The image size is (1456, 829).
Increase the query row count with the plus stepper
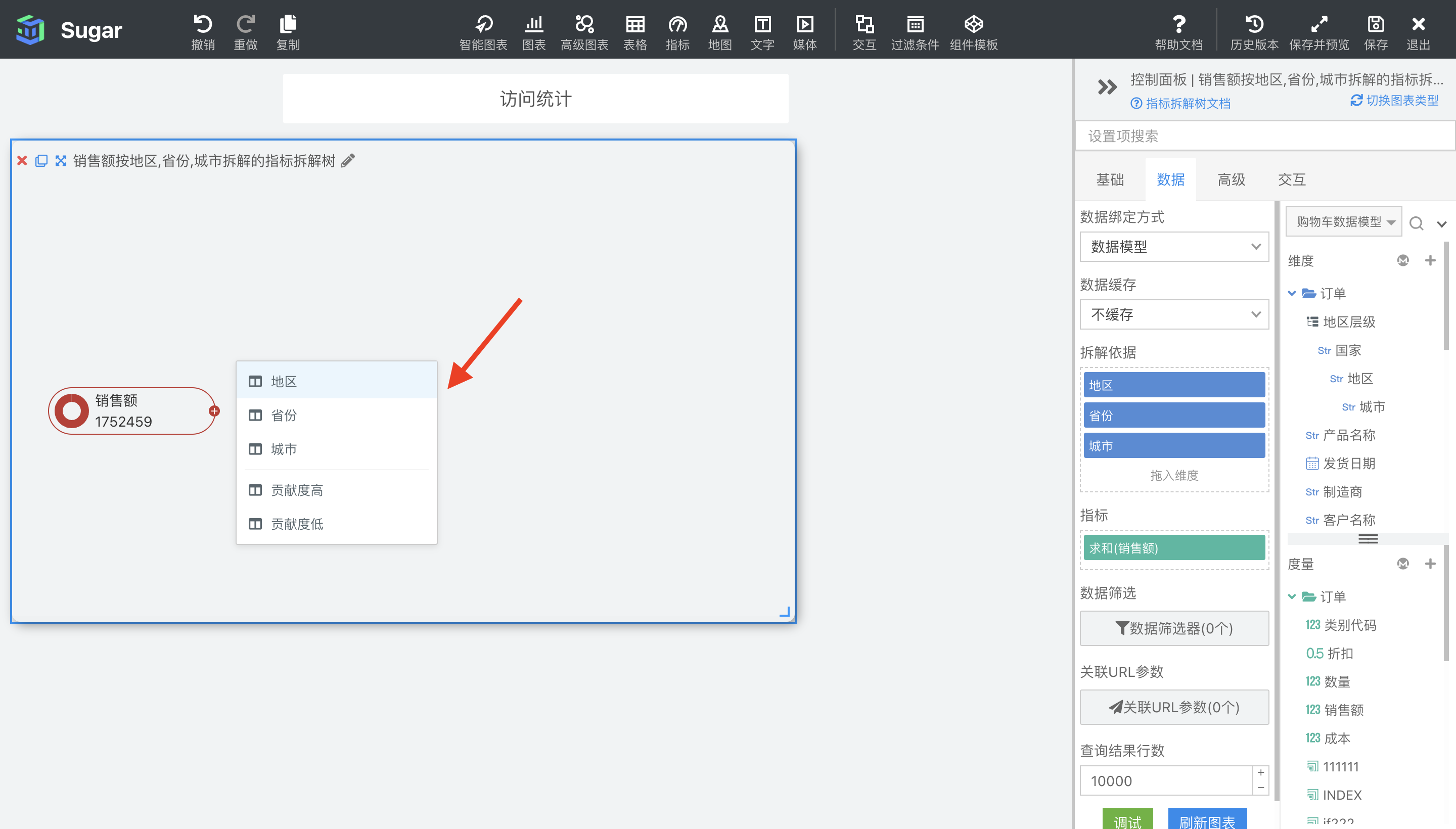point(1261,772)
